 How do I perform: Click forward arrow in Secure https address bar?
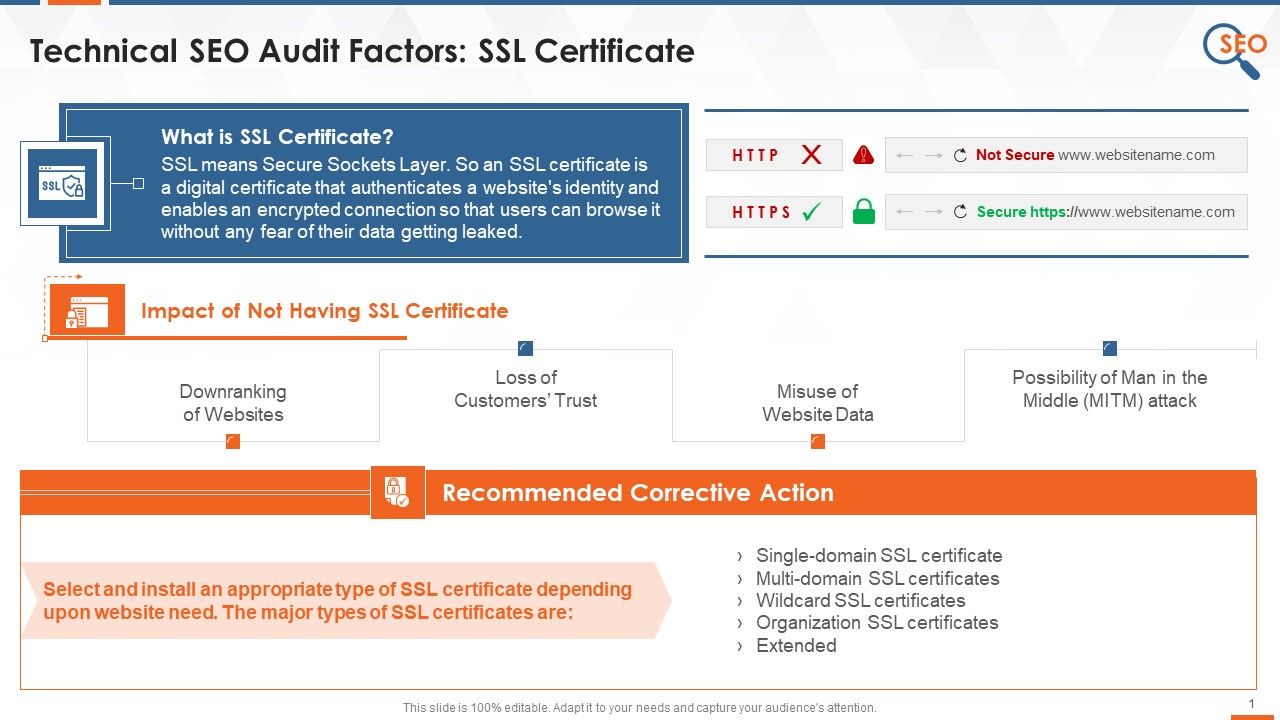point(934,212)
